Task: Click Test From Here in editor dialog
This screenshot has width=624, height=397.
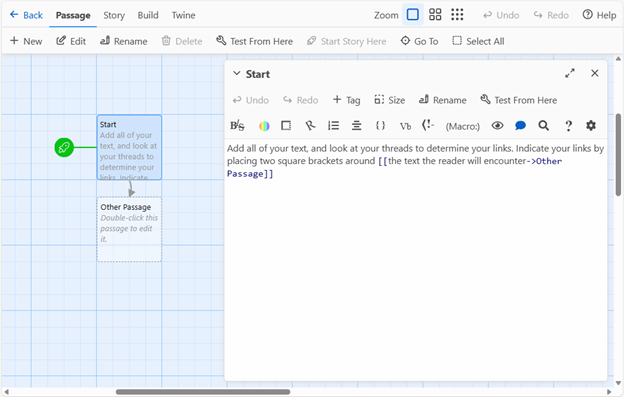Action: [x=519, y=100]
